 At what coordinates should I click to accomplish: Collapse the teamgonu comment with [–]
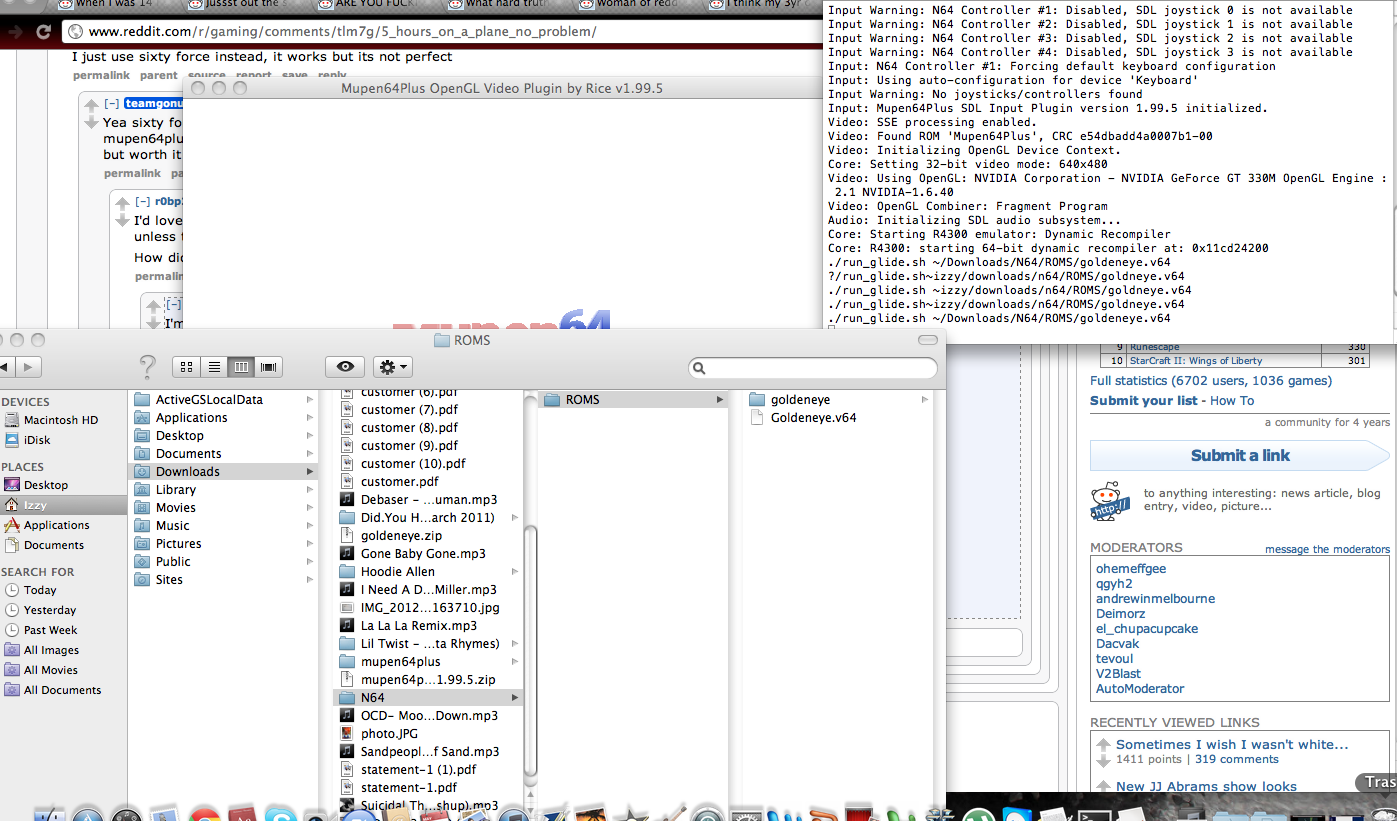tap(112, 104)
